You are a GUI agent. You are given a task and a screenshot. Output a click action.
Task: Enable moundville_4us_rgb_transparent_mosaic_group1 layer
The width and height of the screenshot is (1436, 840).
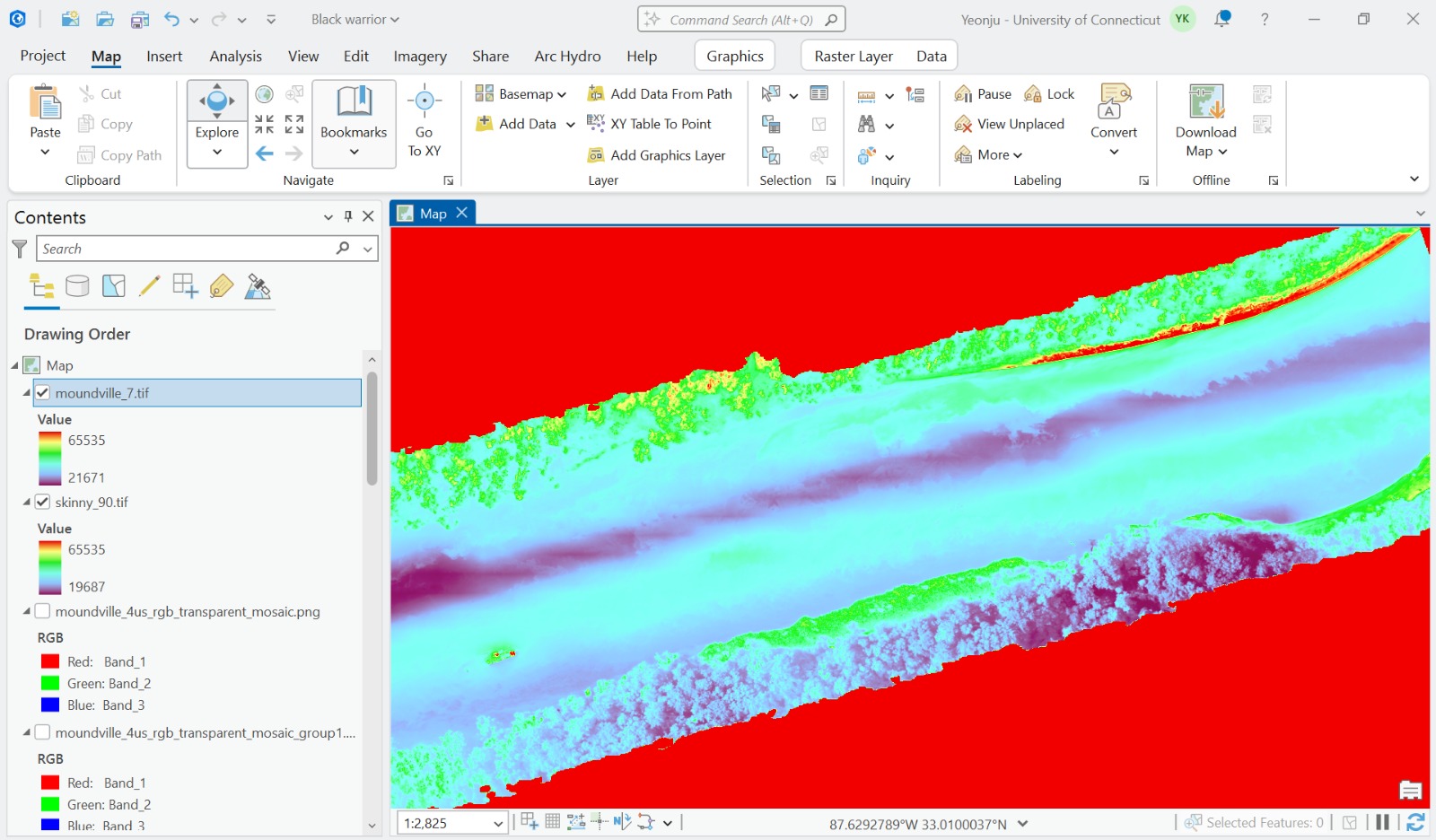pos(42,732)
